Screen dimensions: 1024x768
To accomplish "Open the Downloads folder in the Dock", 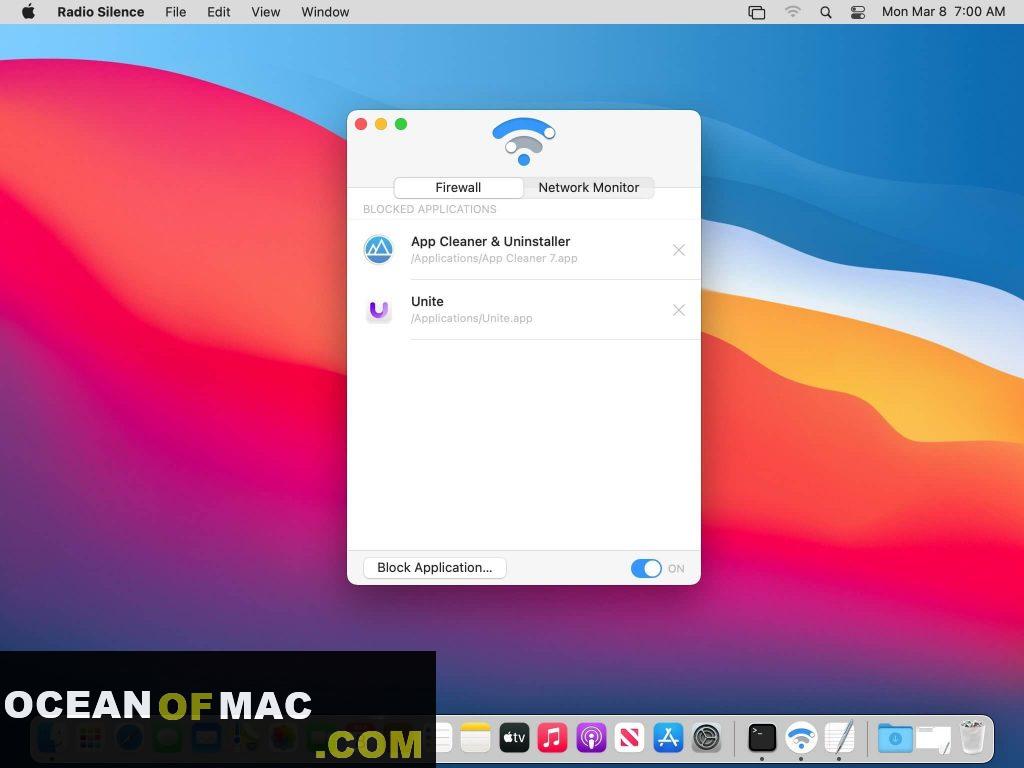I will (x=895, y=738).
